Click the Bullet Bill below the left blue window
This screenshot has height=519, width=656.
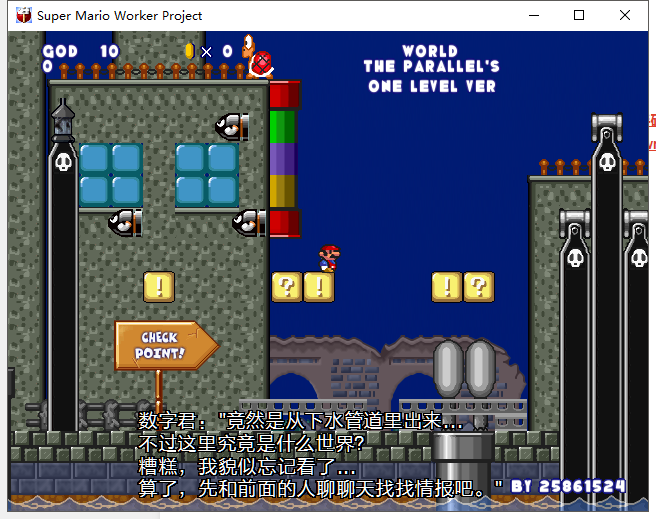pos(125,222)
